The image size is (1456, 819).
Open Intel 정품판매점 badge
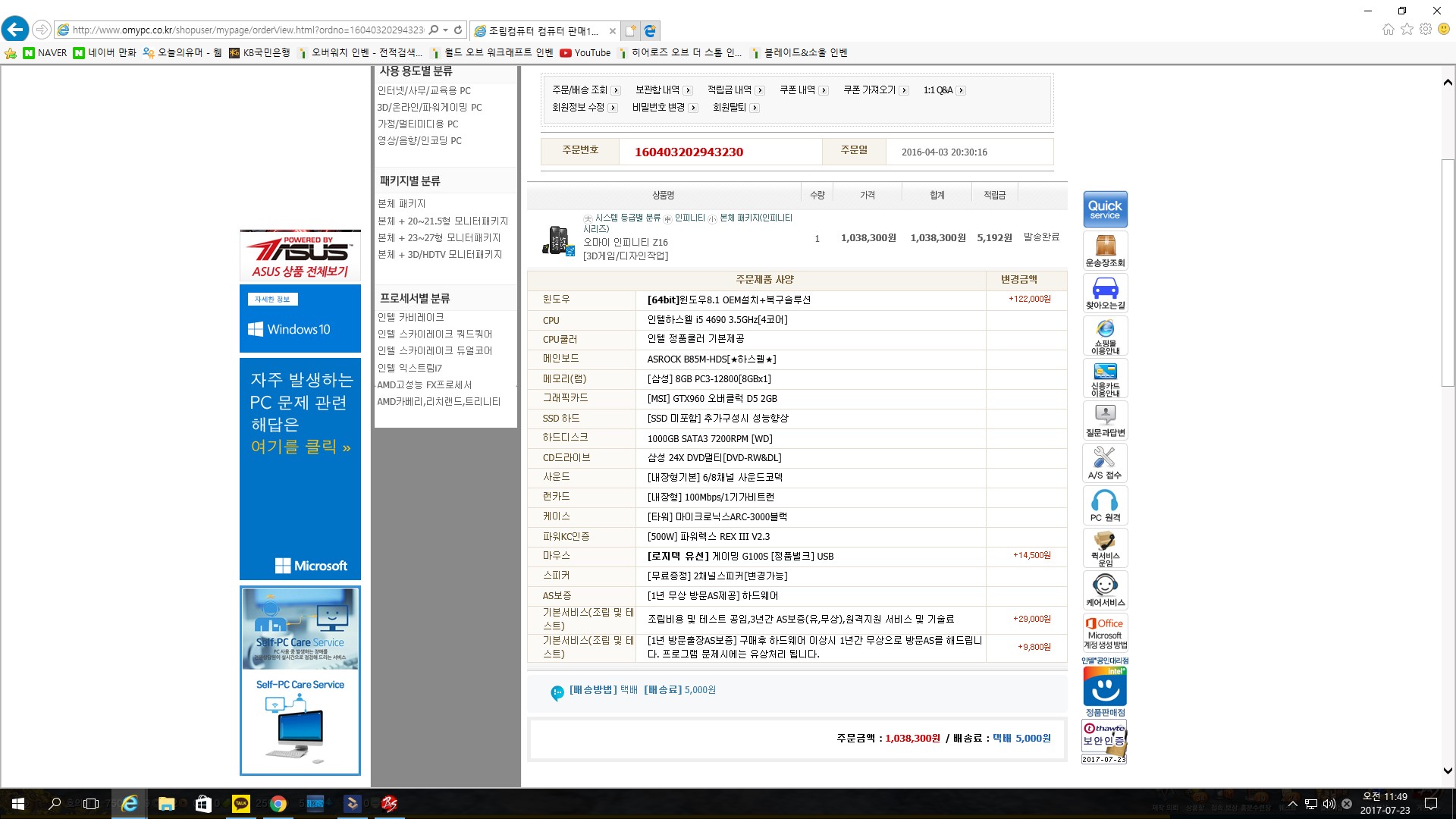(1105, 687)
